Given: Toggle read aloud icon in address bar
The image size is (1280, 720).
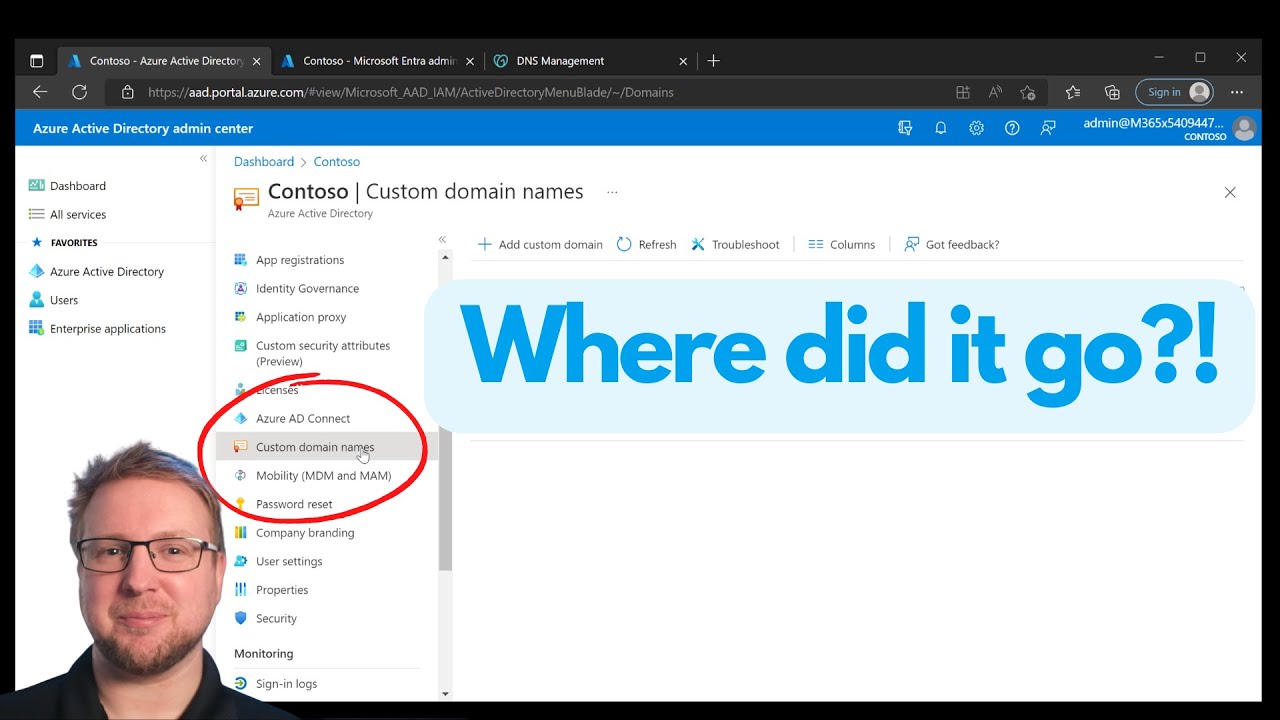Looking at the screenshot, I should pyautogui.click(x=995, y=92).
